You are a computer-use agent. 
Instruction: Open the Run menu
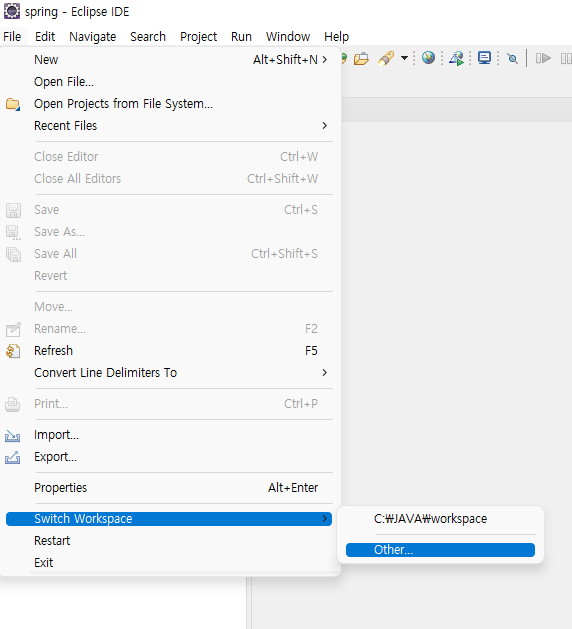coord(241,37)
